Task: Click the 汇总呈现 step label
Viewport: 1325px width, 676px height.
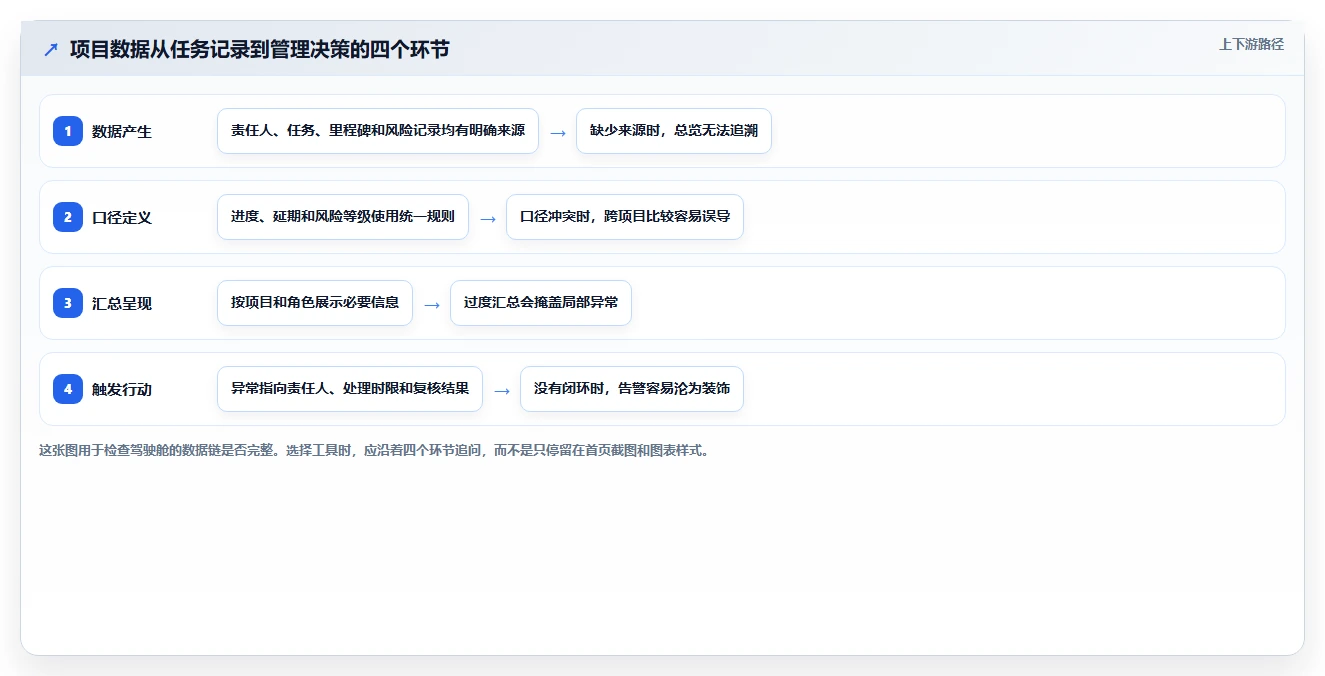Action: [122, 303]
